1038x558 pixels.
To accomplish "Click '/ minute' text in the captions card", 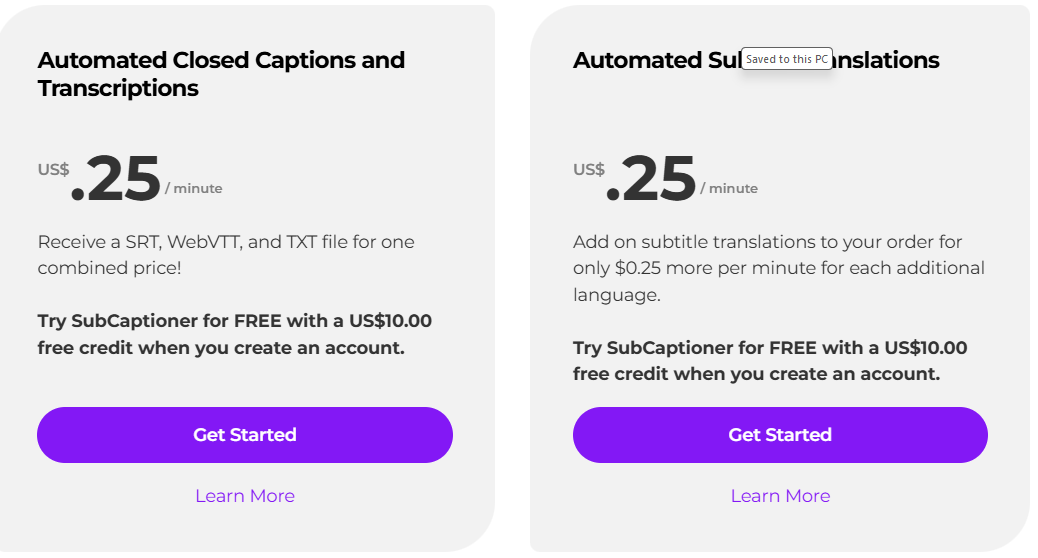I will pyautogui.click(x=194, y=188).
